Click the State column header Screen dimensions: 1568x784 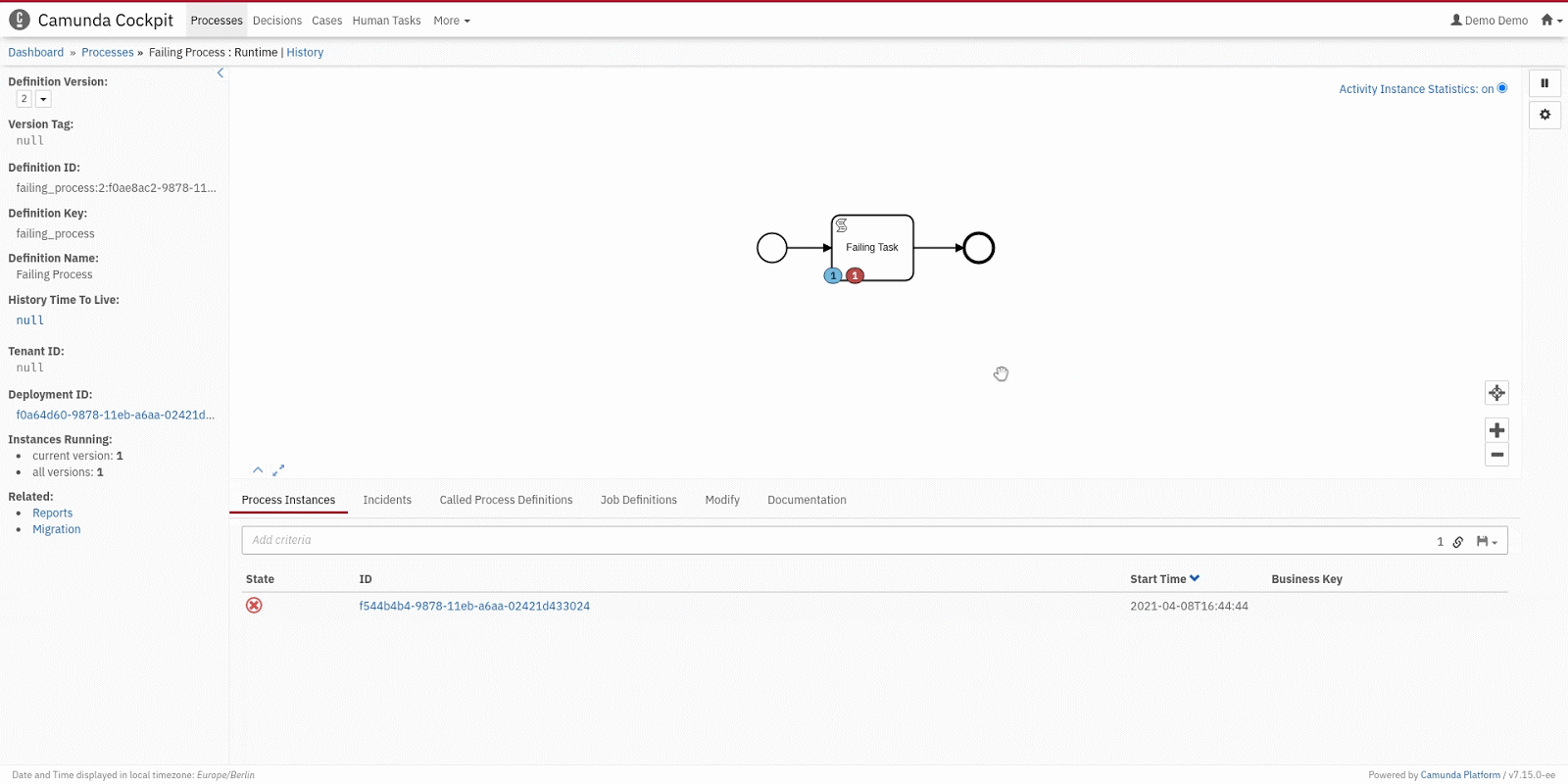click(x=260, y=579)
